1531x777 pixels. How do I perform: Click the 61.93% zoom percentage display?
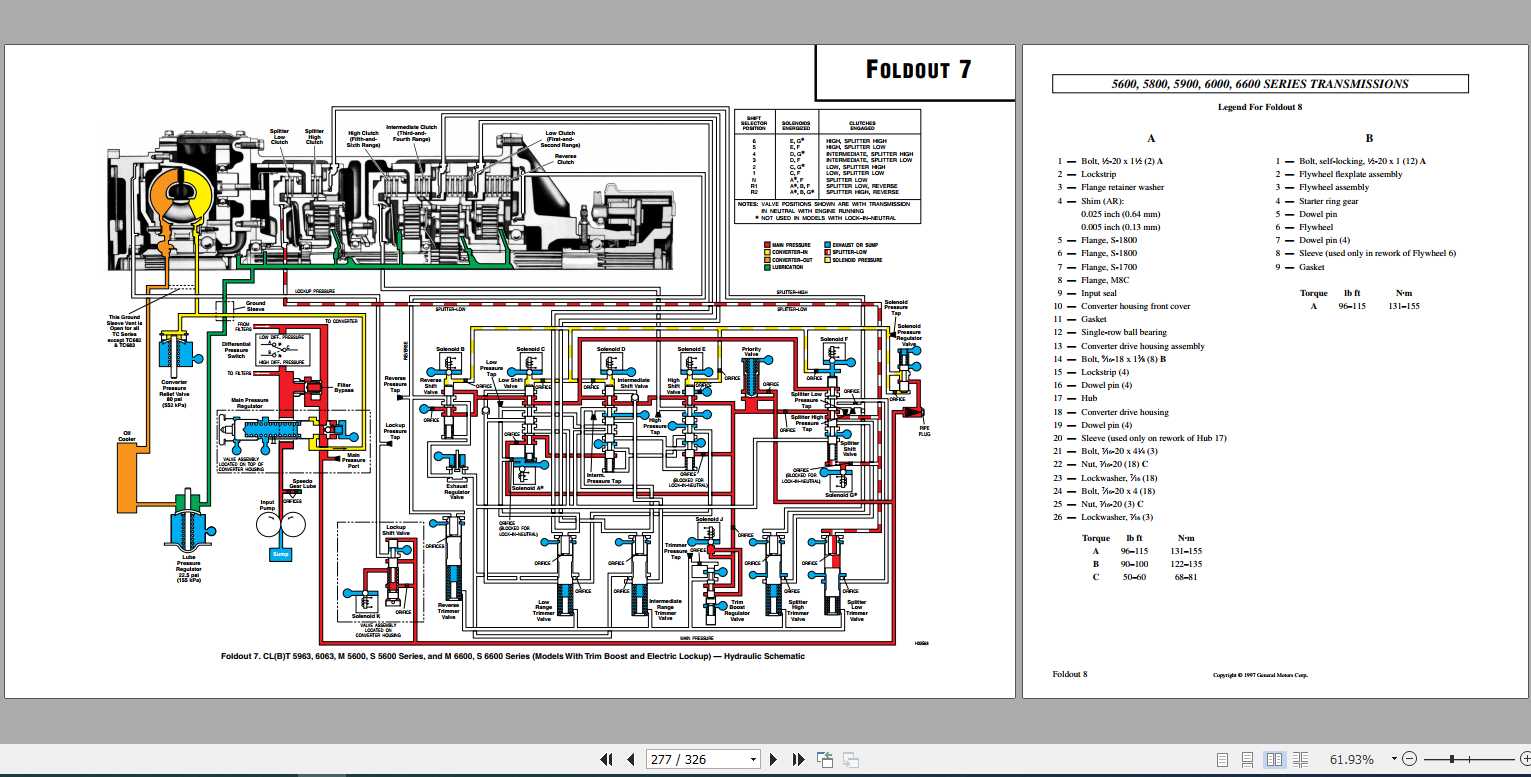coord(1353,759)
